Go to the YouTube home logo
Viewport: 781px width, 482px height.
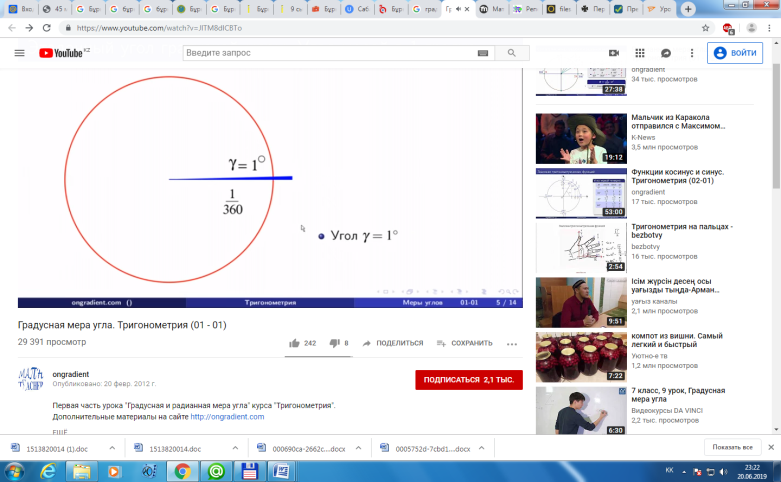coord(61,53)
